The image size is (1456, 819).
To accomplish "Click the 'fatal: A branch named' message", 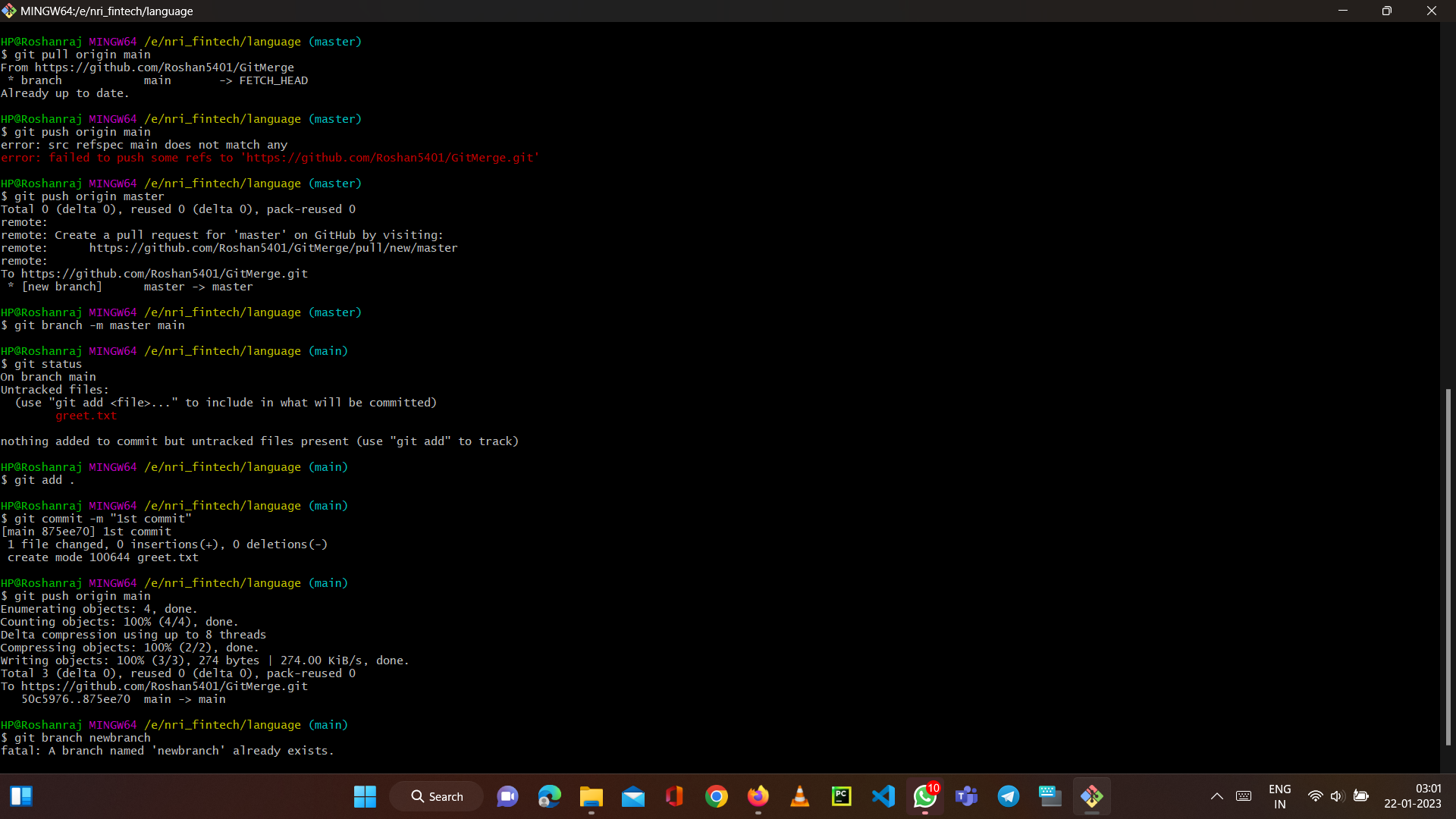I will 167,751.
